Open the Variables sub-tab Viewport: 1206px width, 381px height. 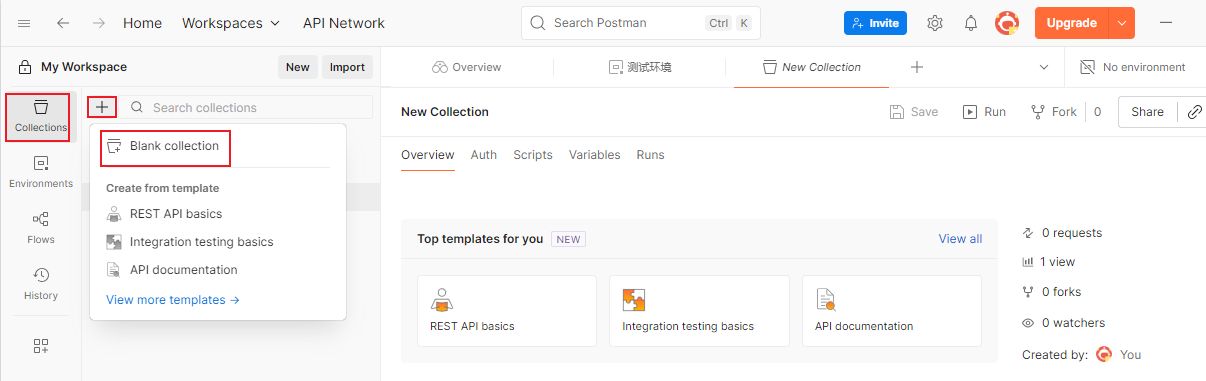point(594,155)
